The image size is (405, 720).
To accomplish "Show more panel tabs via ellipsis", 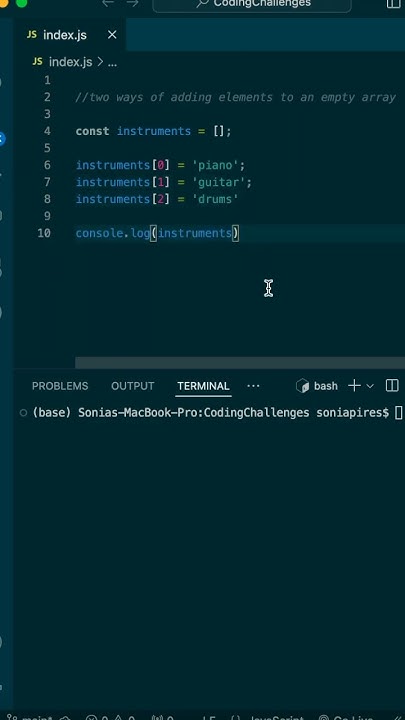I will pyautogui.click(x=253, y=386).
